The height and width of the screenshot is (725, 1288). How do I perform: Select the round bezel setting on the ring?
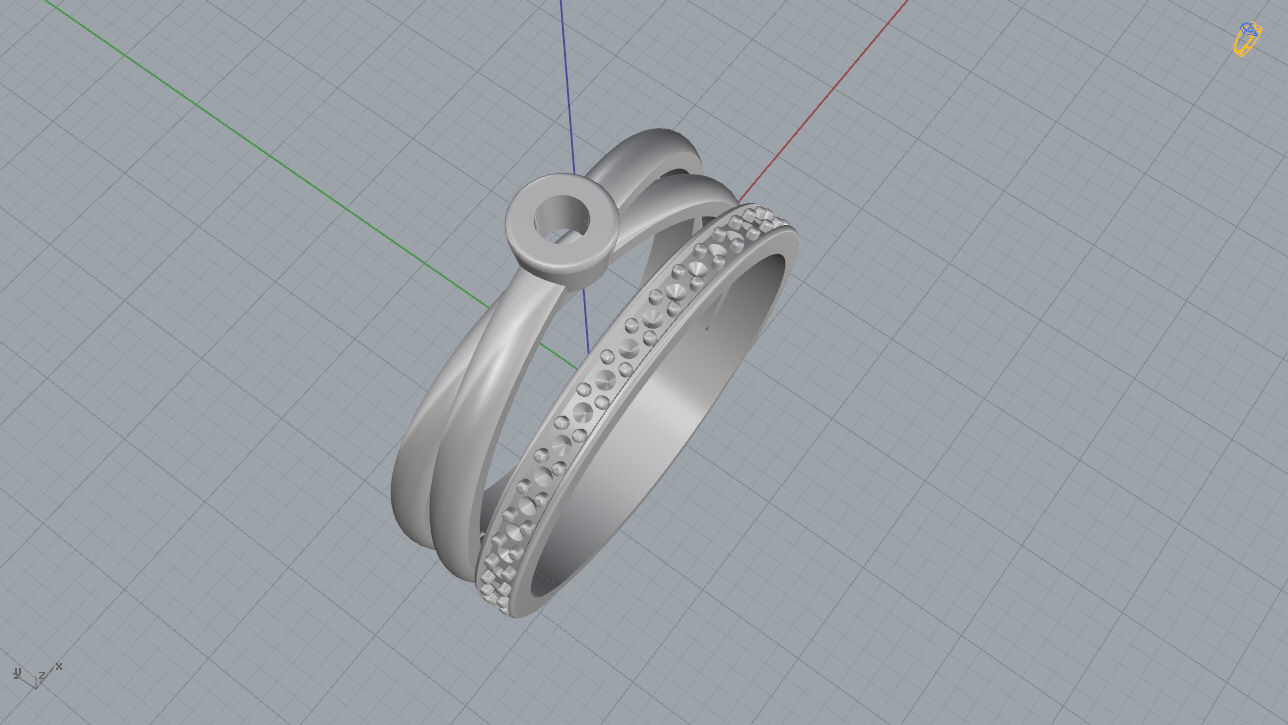[563, 230]
